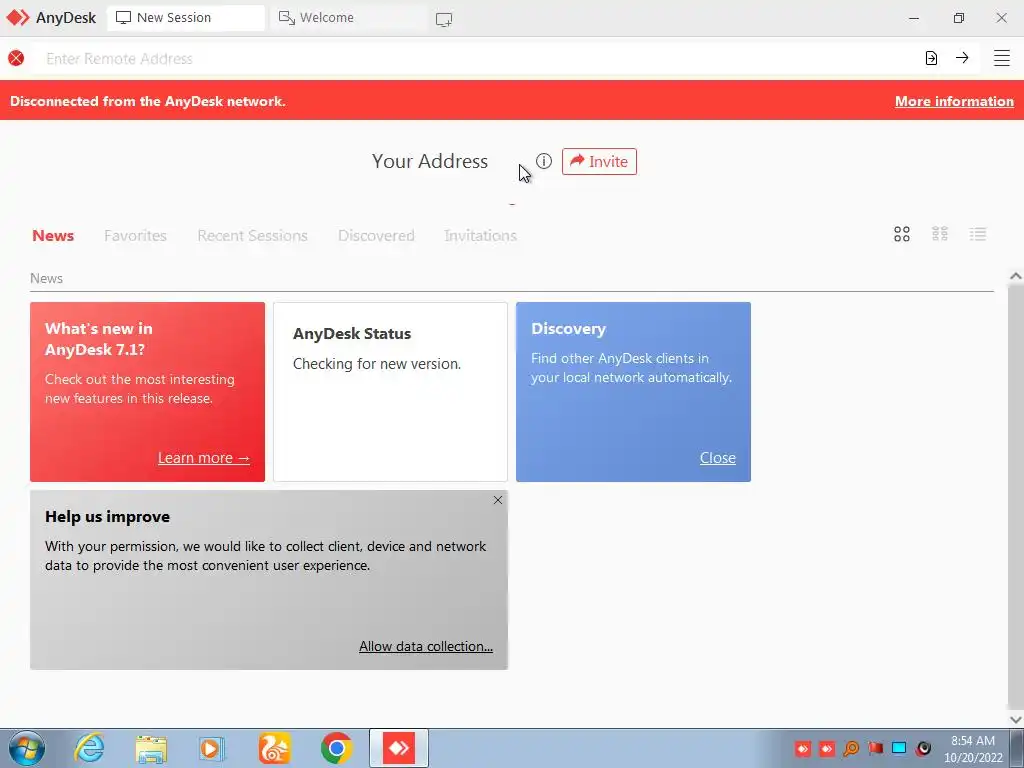Click the AnyDesk Status card
Image resolution: width=1024 pixels, height=768 pixels.
[391, 392]
